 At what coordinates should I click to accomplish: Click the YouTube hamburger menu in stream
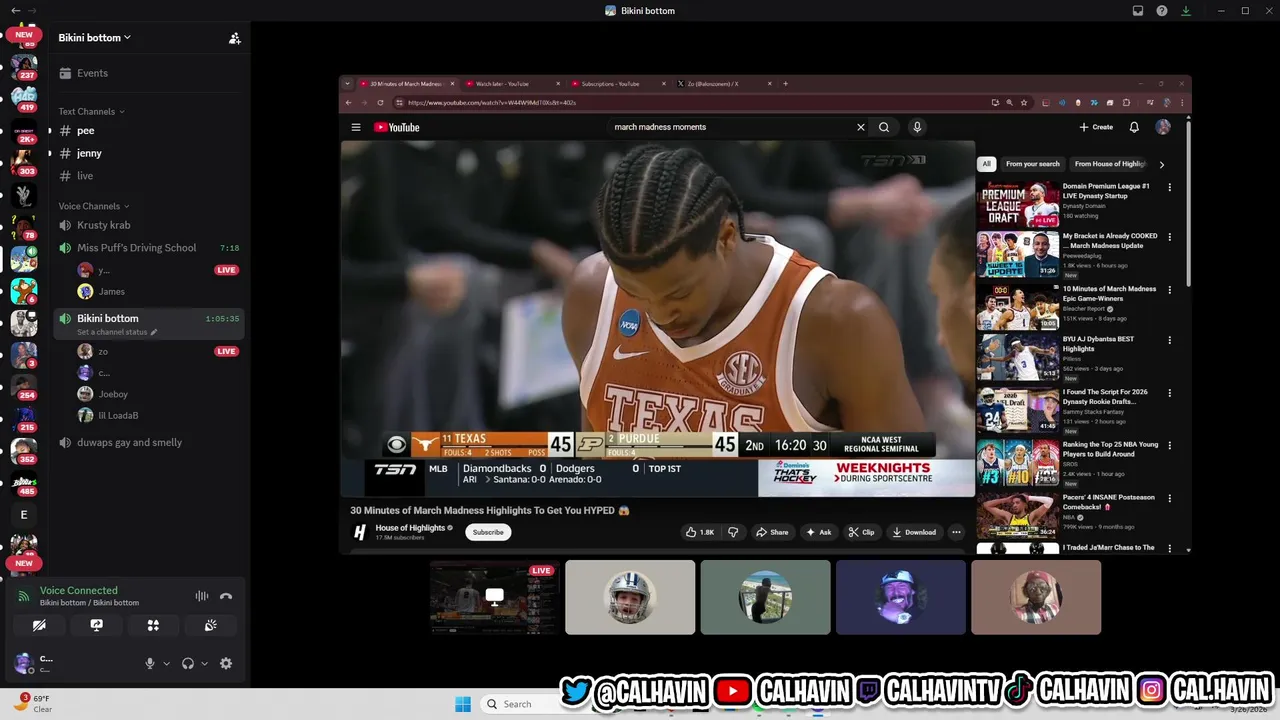tap(355, 127)
